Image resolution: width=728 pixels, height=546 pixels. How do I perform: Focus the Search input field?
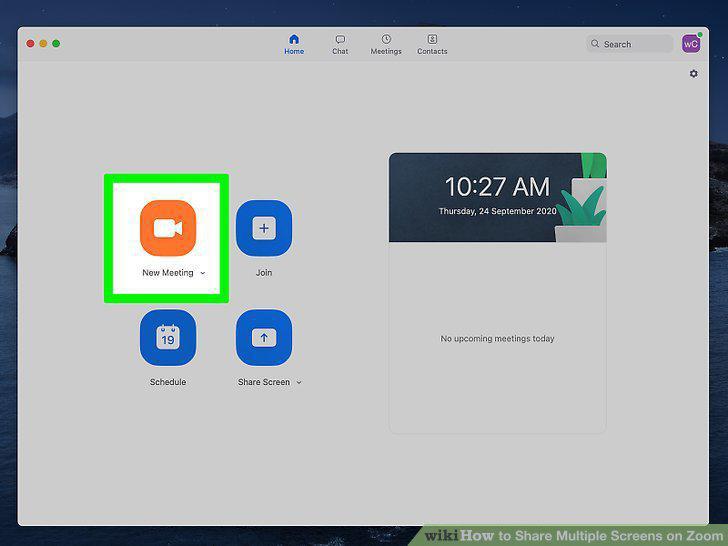pos(629,44)
